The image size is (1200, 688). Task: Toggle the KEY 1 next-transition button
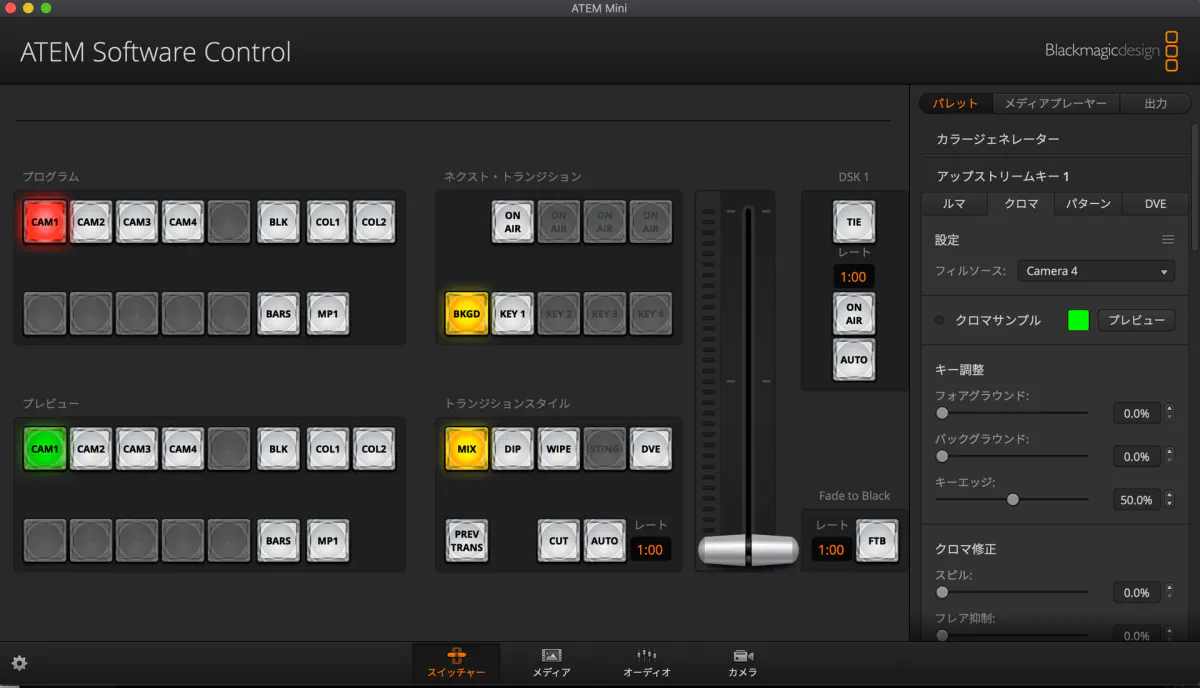(x=512, y=313)
